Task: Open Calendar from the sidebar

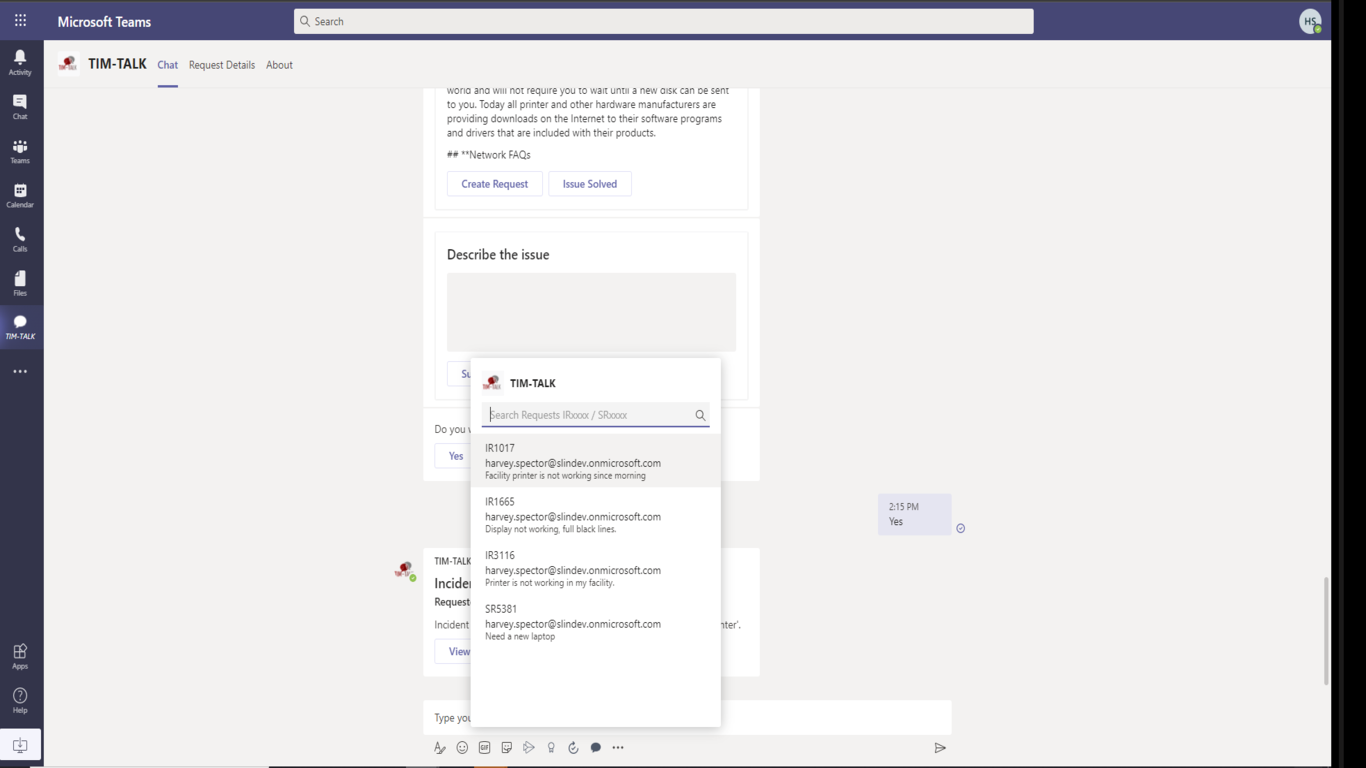Action: tap(20, 194)
